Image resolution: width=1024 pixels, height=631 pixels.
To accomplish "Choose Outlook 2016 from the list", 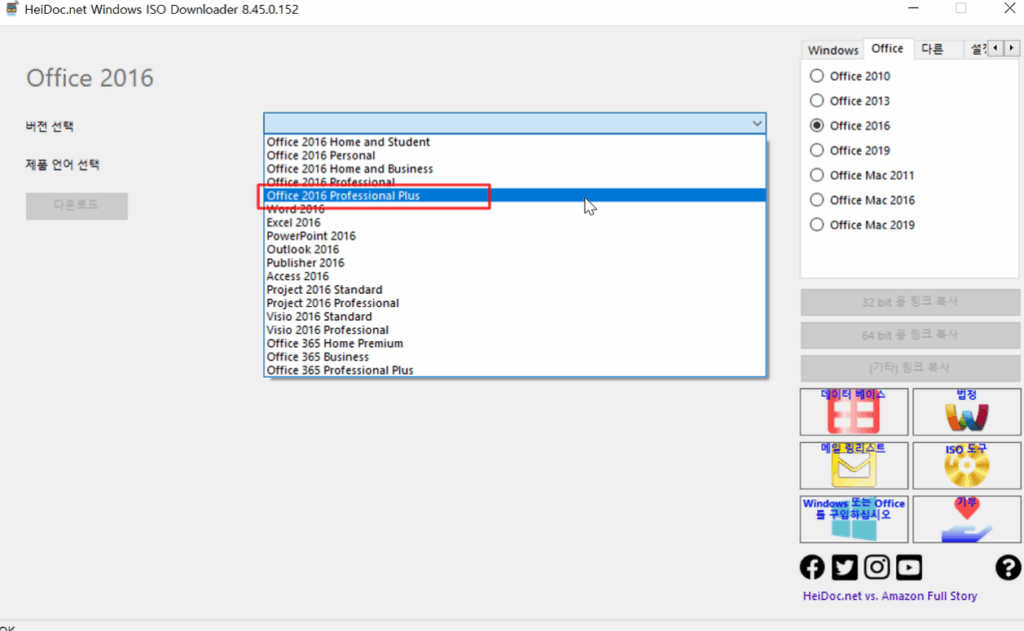I will click(x=515, y=250).
